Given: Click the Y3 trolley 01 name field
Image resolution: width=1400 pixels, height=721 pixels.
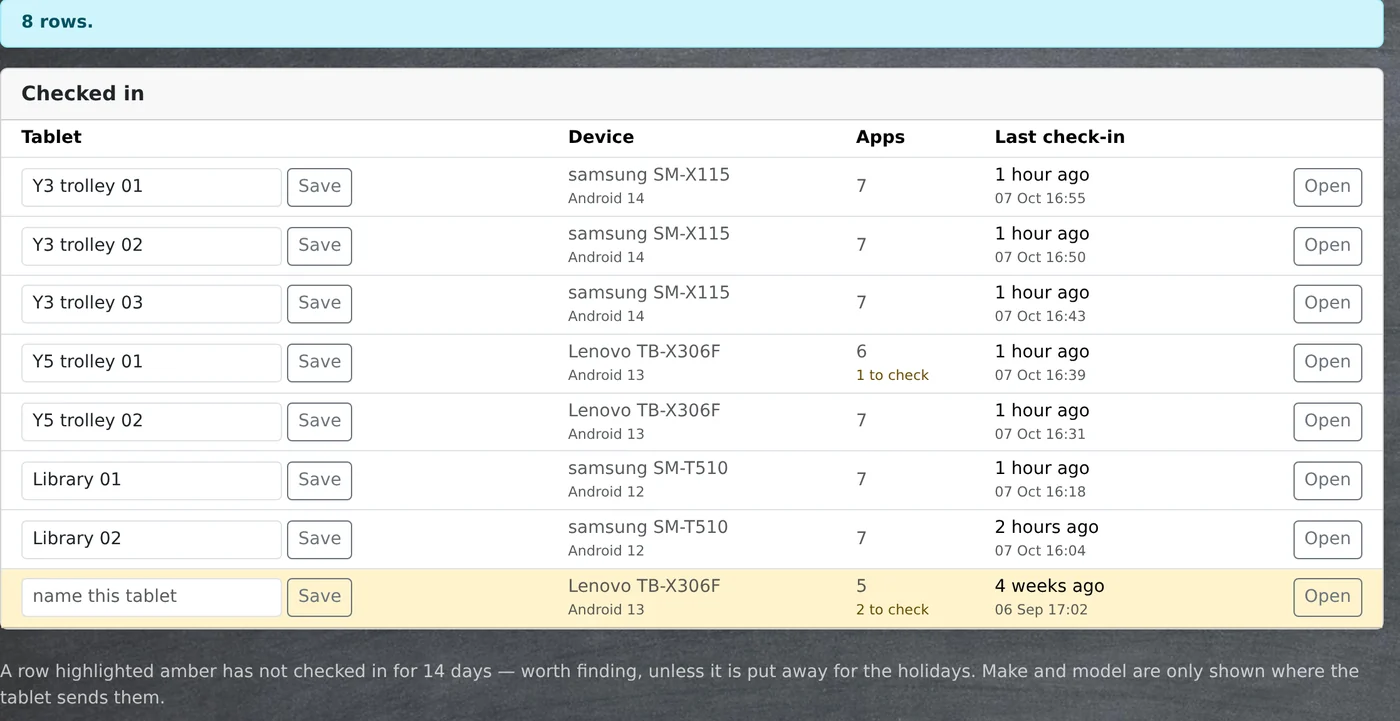Looking at the screenshot, I should click(x=151, y=187).
